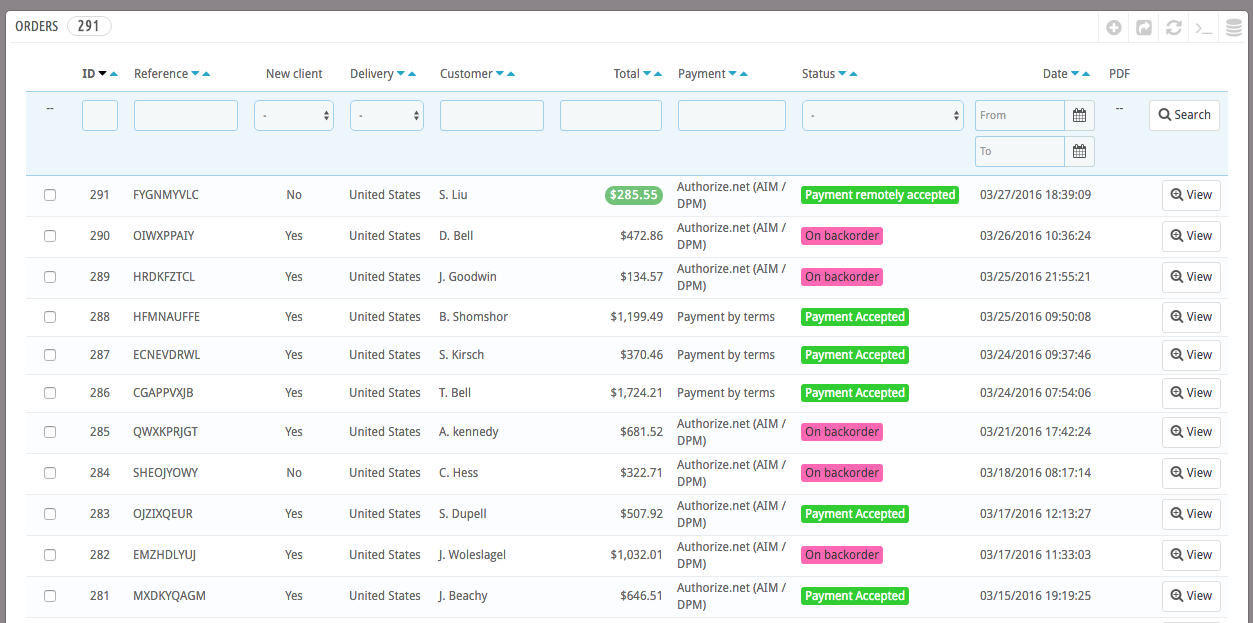Click Payment Accepted status for order 288
This screenshot has height=623, width=1253.
pyautogui.click(x=855, y=317)
